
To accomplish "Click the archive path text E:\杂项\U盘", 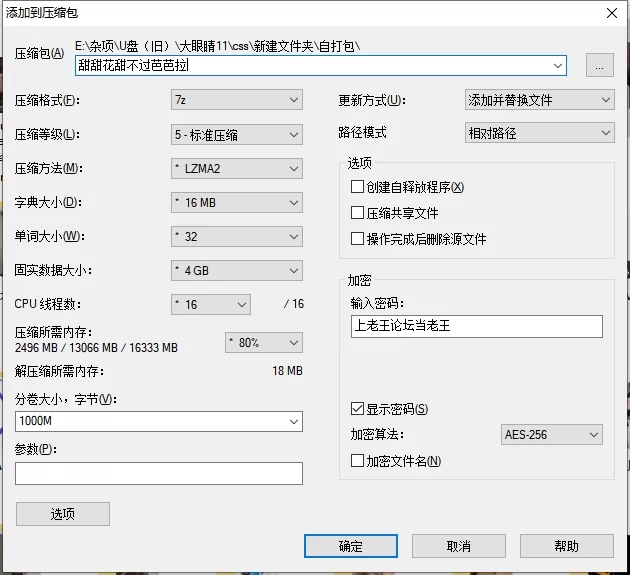I will click(217, 46).
